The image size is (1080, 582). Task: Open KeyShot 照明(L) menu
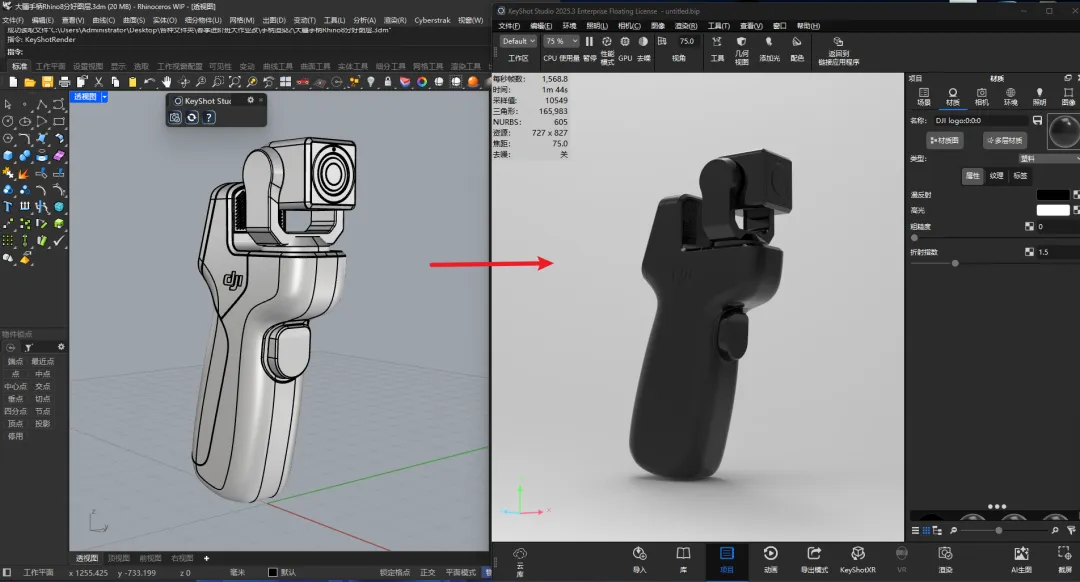pyautogui.click(x=597, y=26)
